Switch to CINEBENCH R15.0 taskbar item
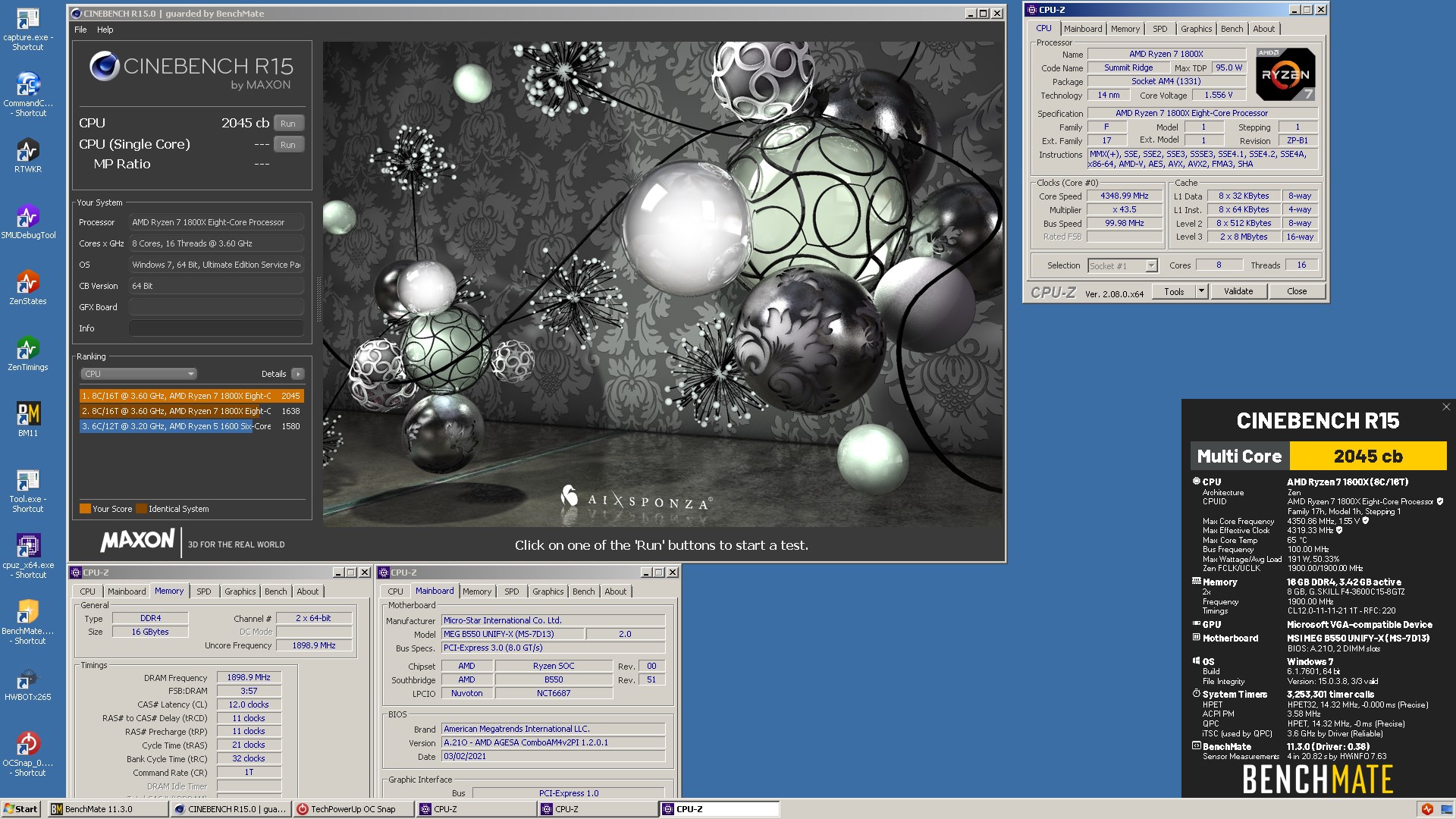Viewport: 1456px width, 819px height. (231, 809)
